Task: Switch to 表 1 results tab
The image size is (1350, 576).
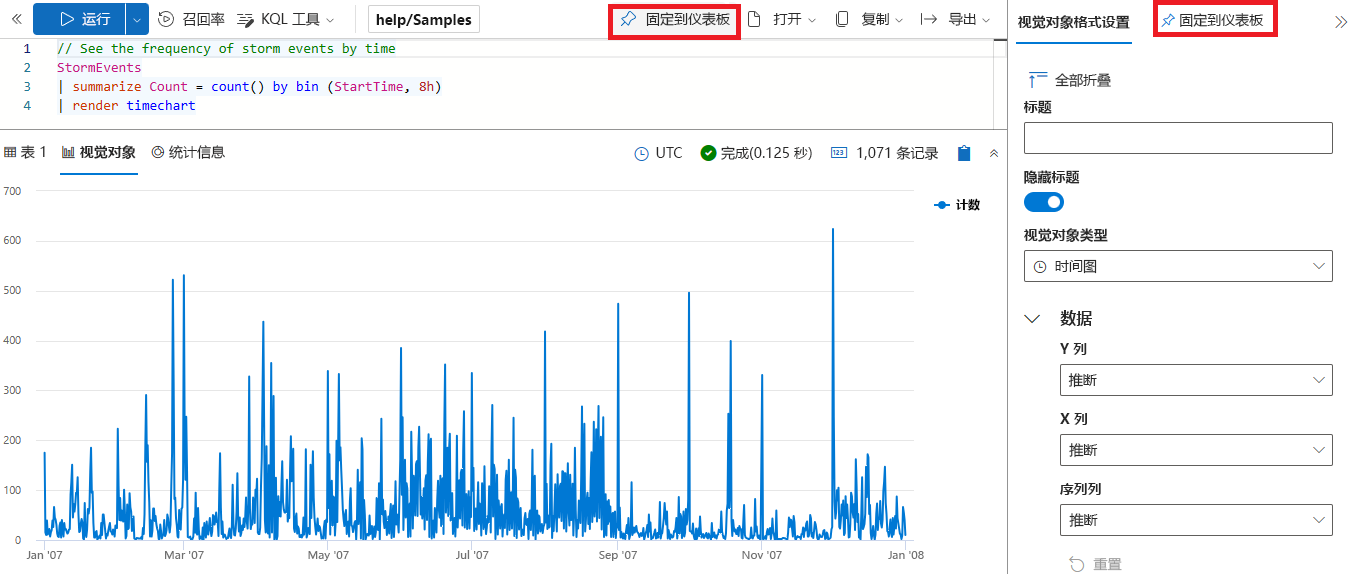Action: tap(26, 152)
